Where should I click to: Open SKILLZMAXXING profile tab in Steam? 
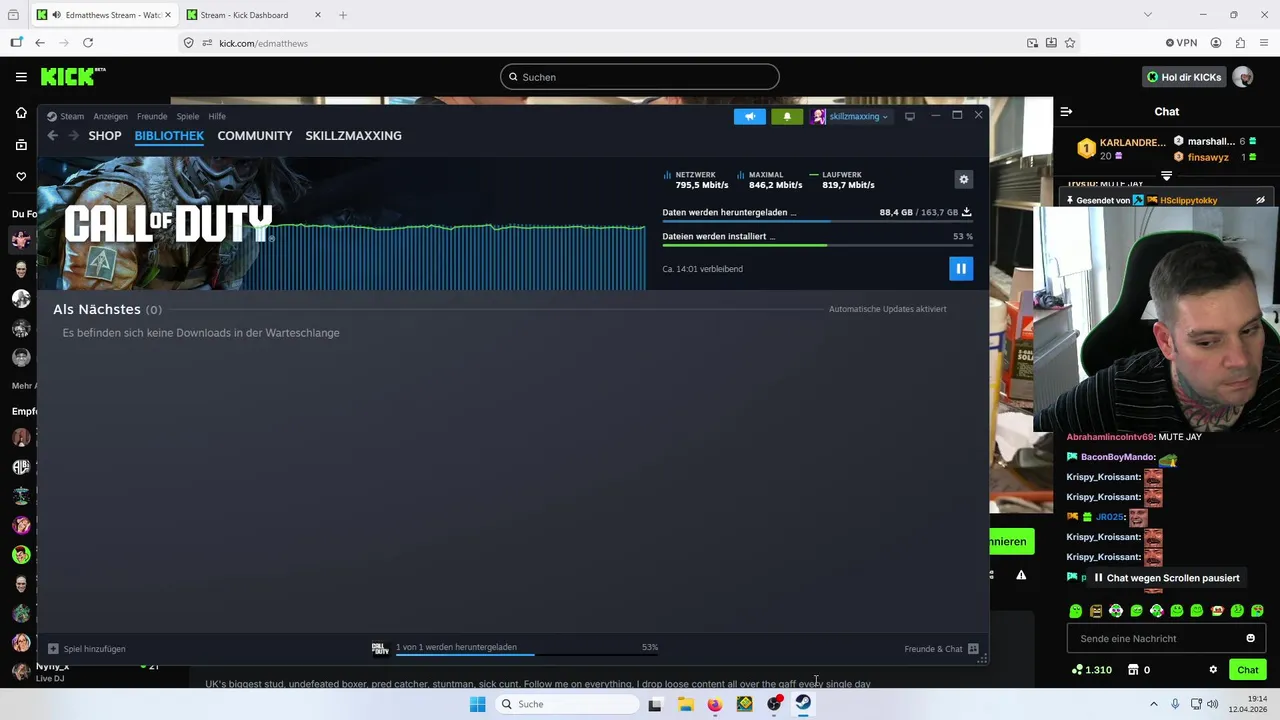(x=353, y=136)
